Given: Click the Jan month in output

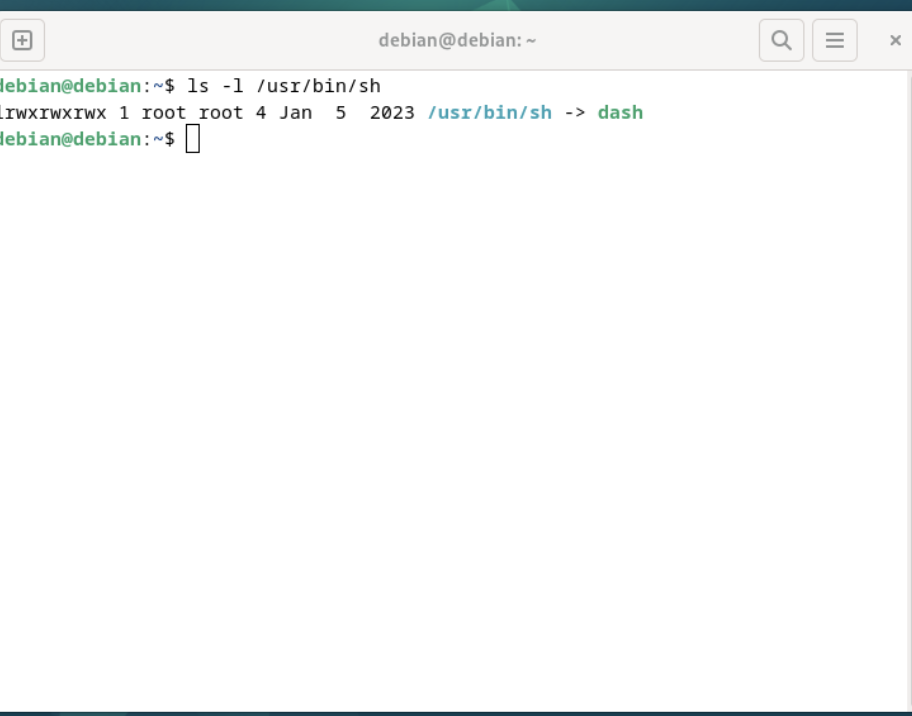Looking at the screenshot, I should click(x=295, y=113).
